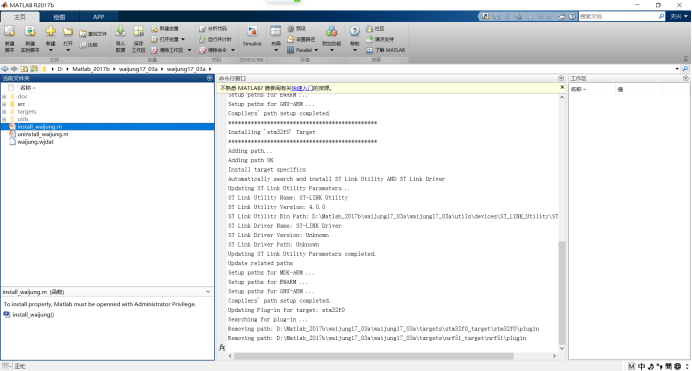Click 清除工作区 (Clear Workspace) button

[x=167, y=50]
